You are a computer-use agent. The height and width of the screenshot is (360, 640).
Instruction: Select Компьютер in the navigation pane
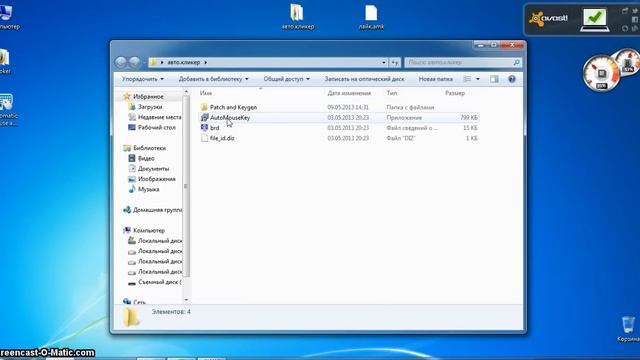click(149, 230)
